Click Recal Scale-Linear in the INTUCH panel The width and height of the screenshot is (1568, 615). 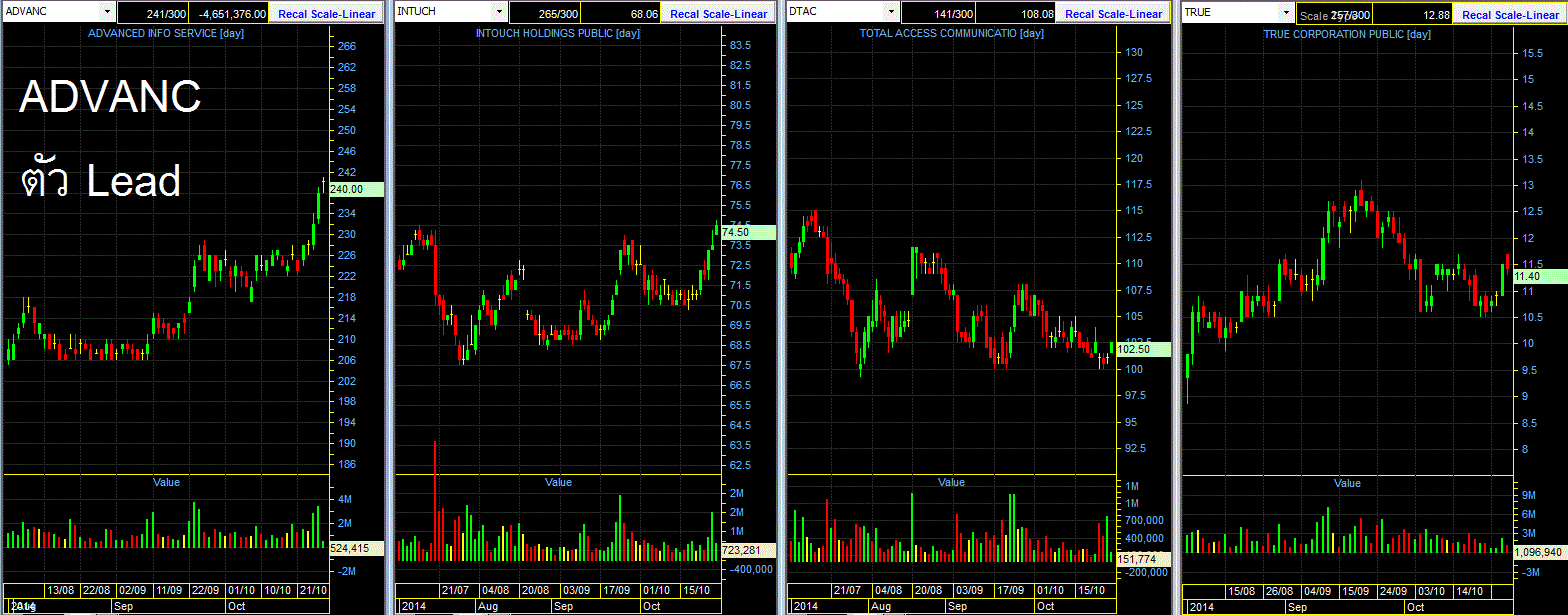click(x=718, y=14)
